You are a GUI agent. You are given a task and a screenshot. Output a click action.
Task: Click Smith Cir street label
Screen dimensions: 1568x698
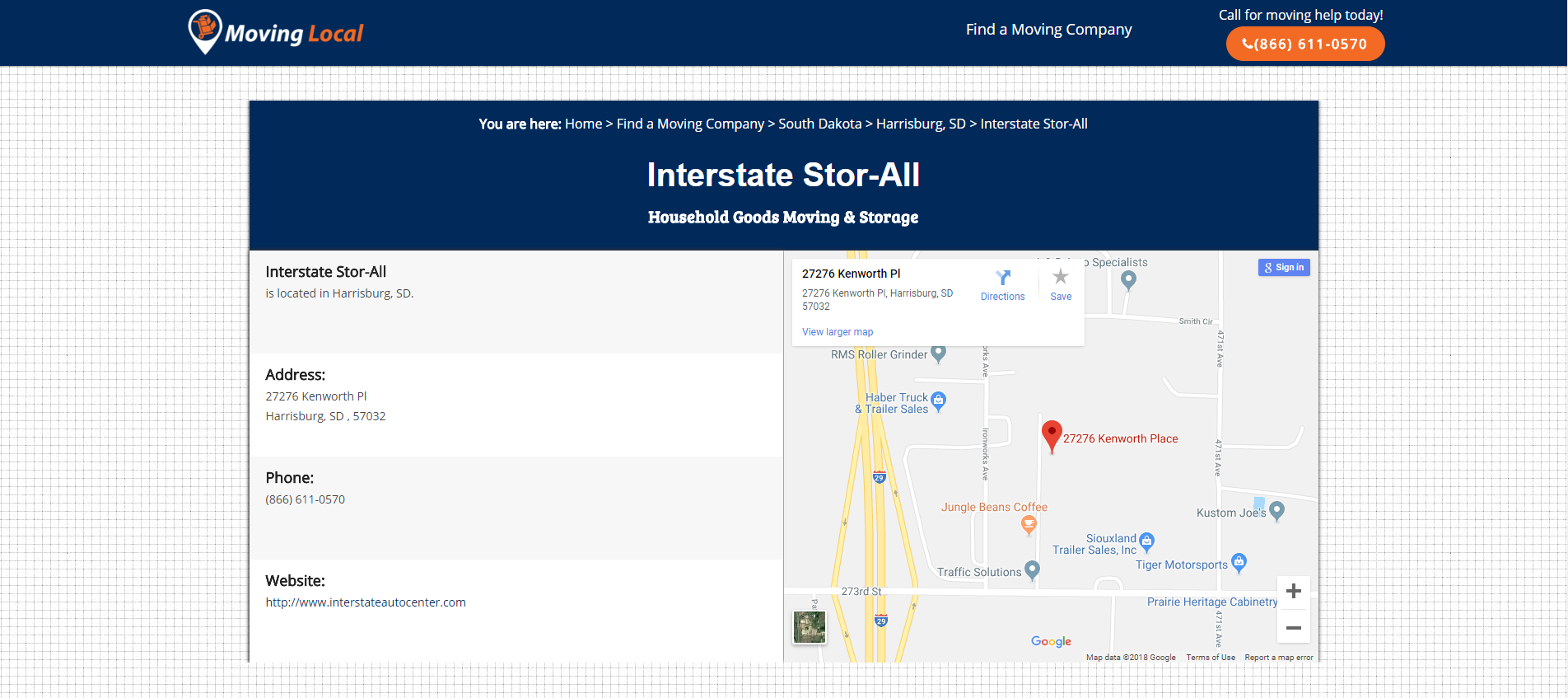click(x=1196, y=321)
